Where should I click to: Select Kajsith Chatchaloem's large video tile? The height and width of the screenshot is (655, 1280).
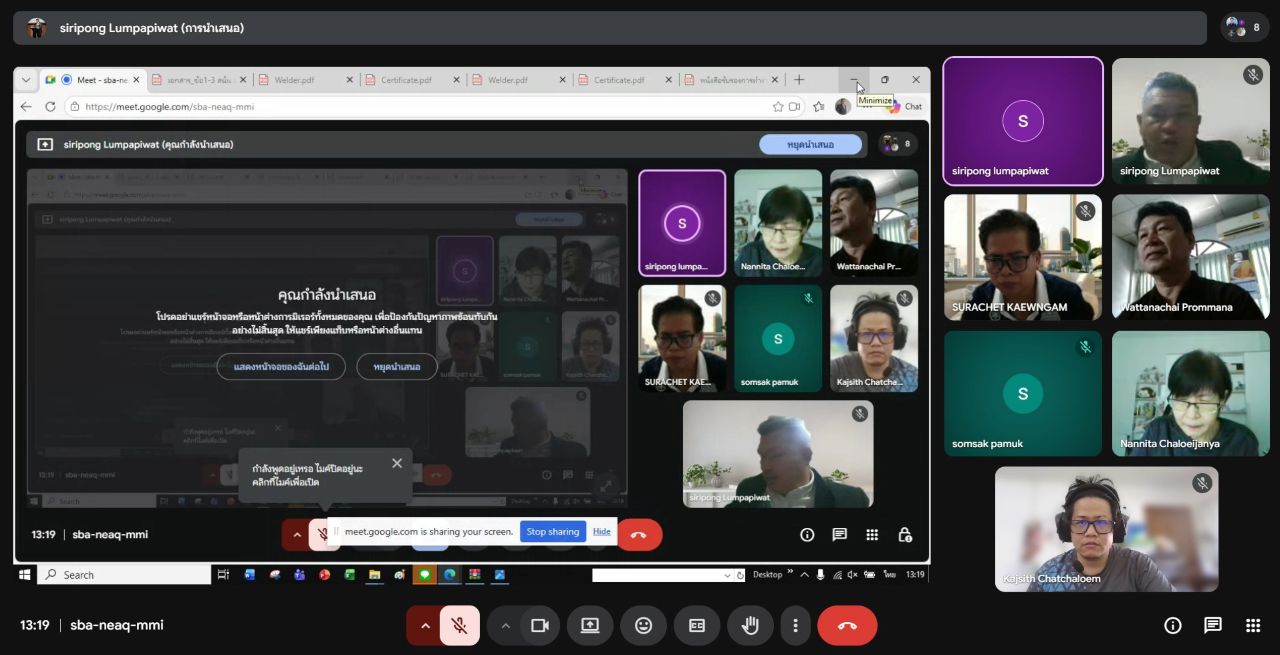click(x=1106, y=529)
